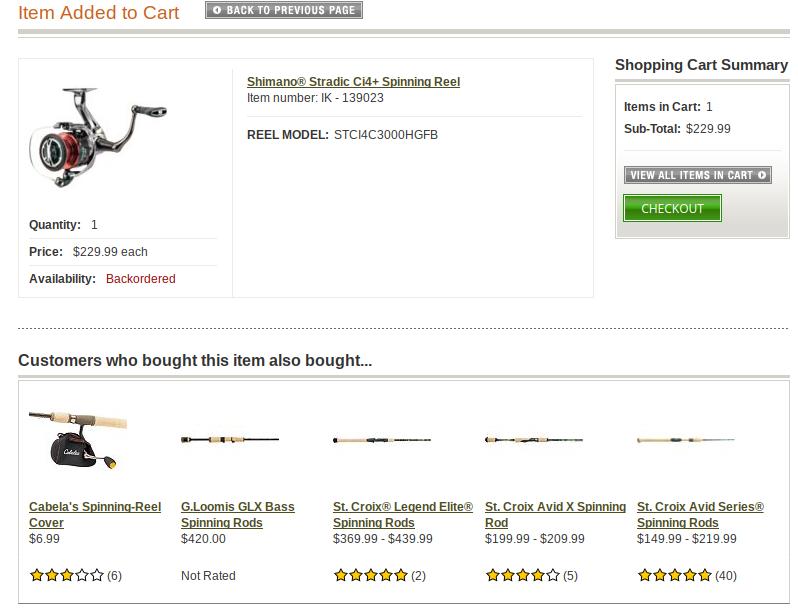This screenshot has width=798, height=614.
Task: Click the Avid Series rods star rating
Action: pyautogui.click(x=674, y=576)
